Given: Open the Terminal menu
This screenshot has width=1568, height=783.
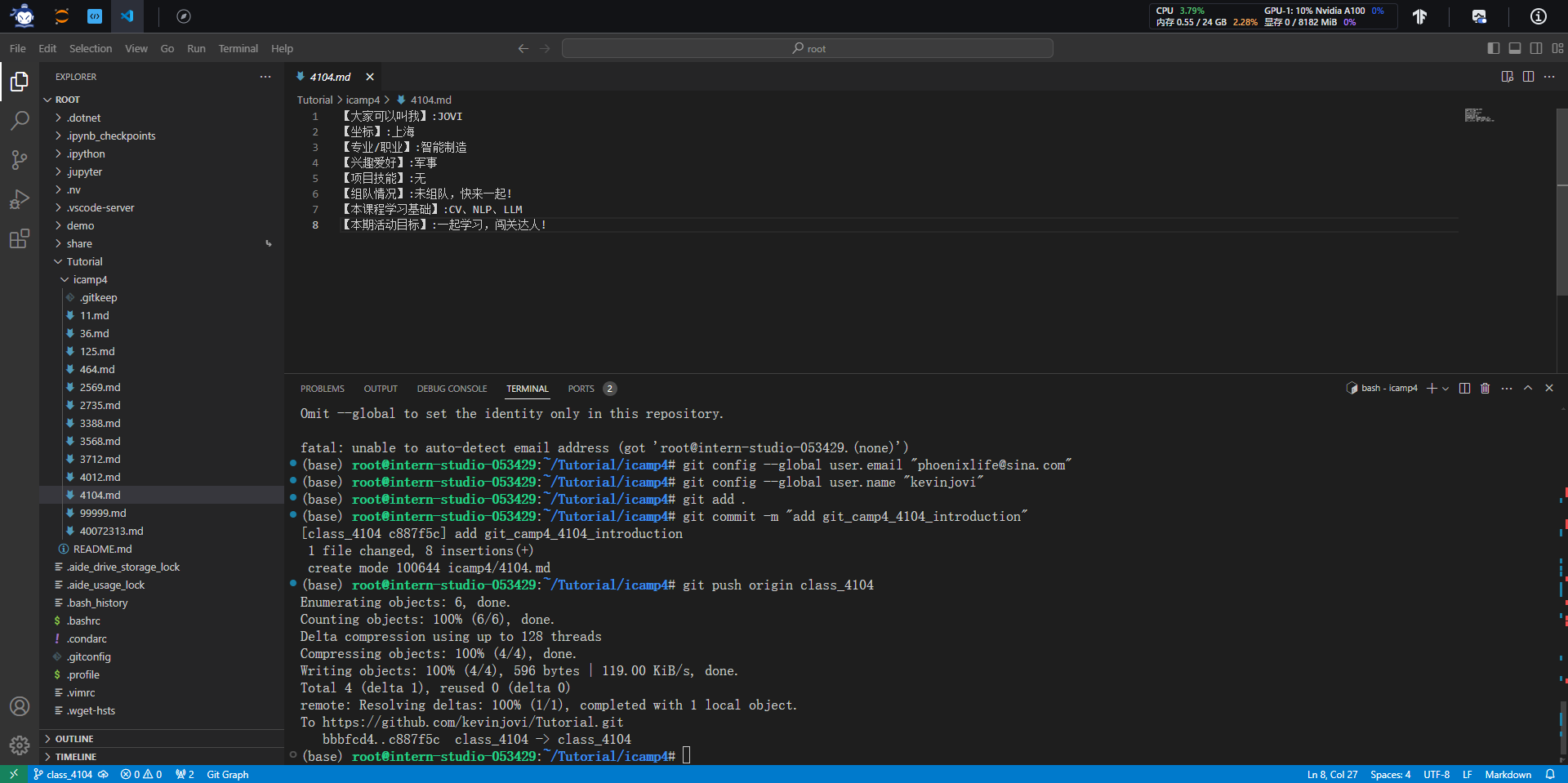Looking at the screenshot, I should pos(238,49).
